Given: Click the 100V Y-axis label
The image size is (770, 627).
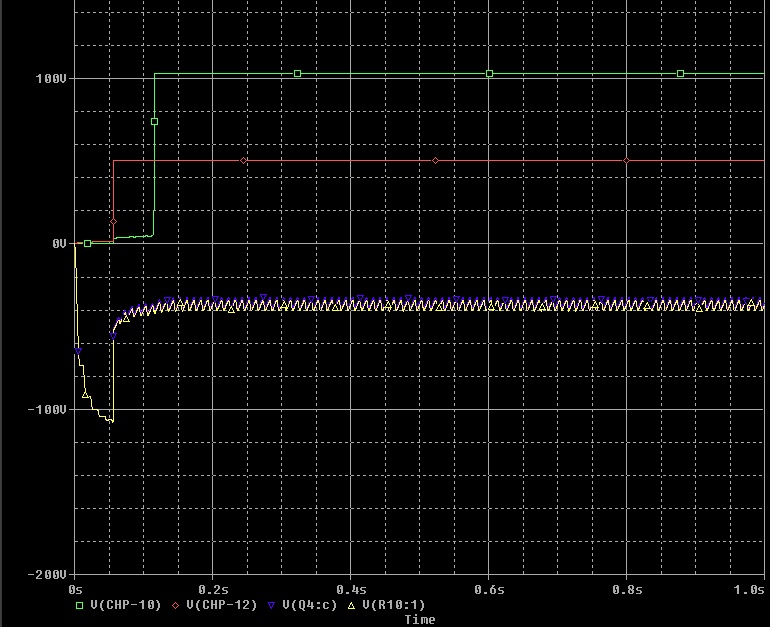Looking at the screenshot, I should pyautogui.click(x=51, y=79).
